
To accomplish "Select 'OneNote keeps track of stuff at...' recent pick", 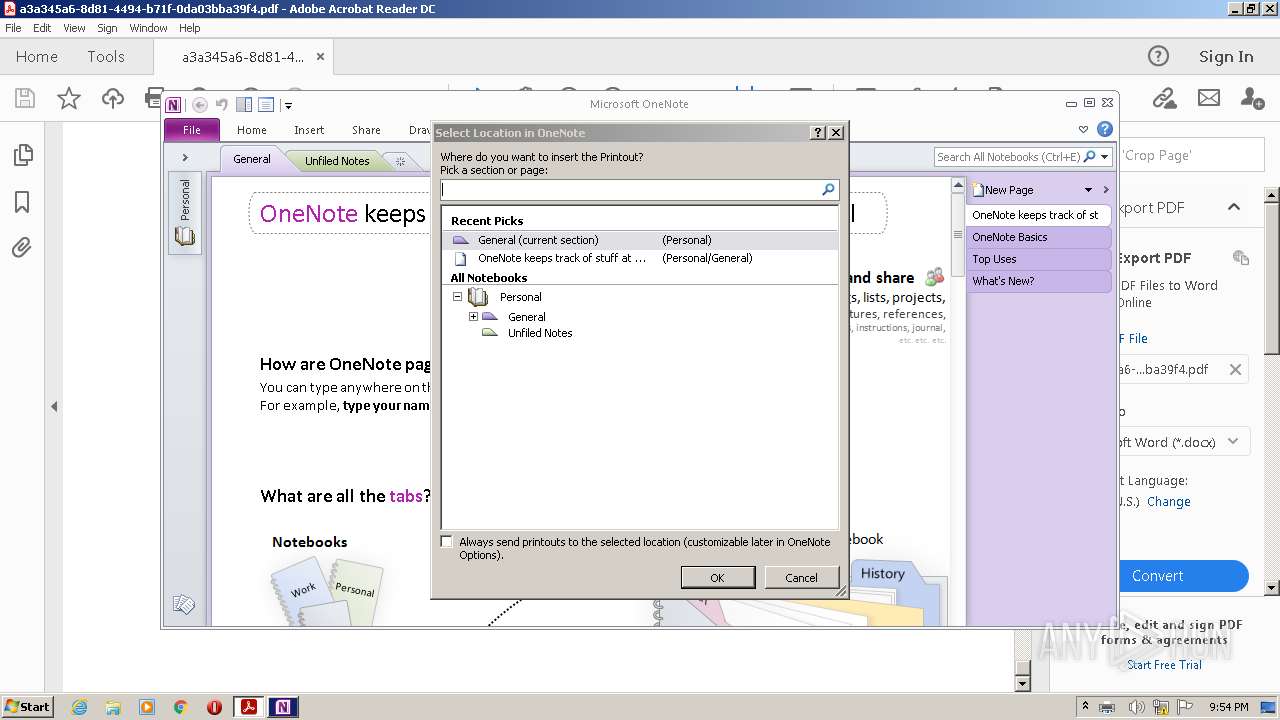I will [x=640, y=258].
